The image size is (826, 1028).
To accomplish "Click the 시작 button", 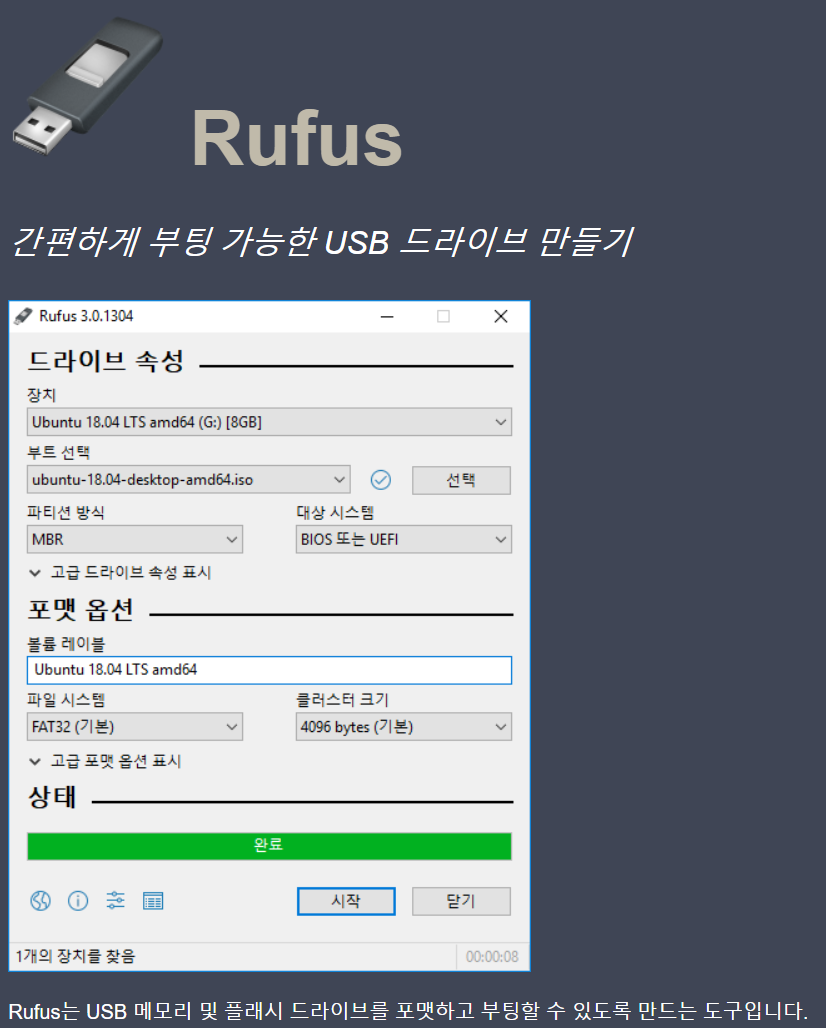I will pos(346,901).
